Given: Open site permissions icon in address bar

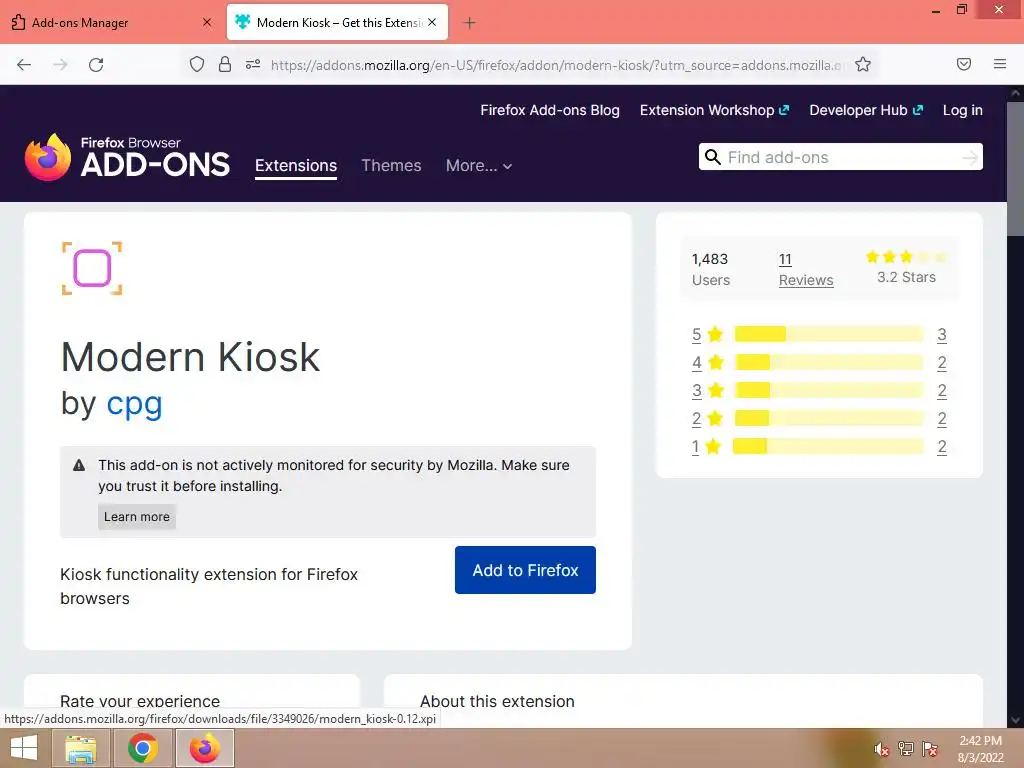Looking at the screenshot, I should 253,64.
